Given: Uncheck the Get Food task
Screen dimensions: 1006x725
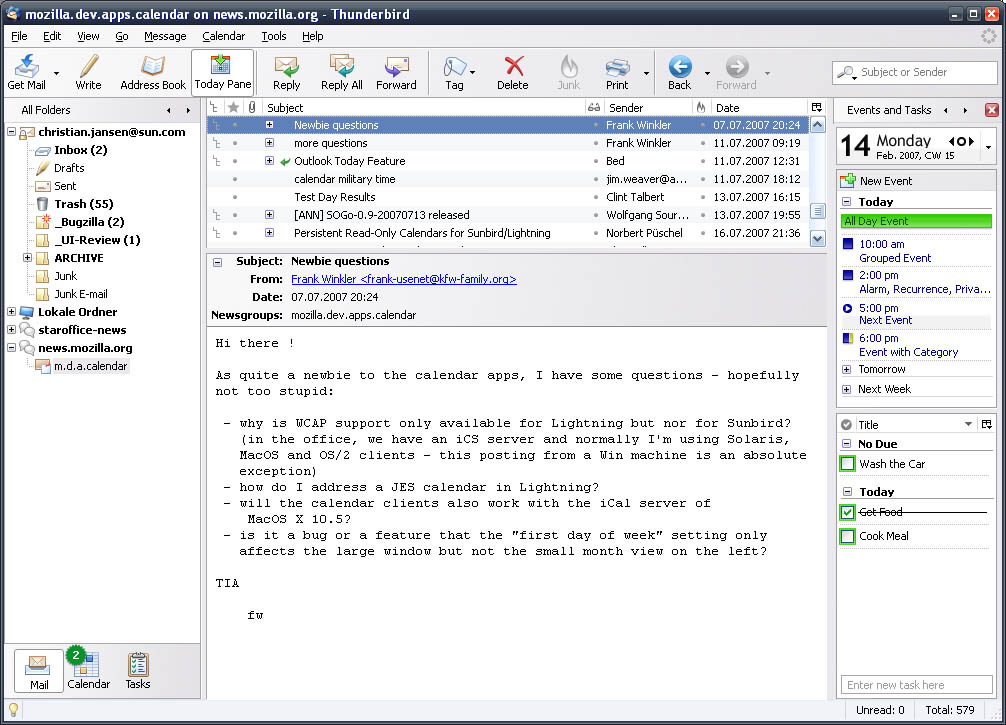Looking at the screenshot, I should (x=848, y=512).
